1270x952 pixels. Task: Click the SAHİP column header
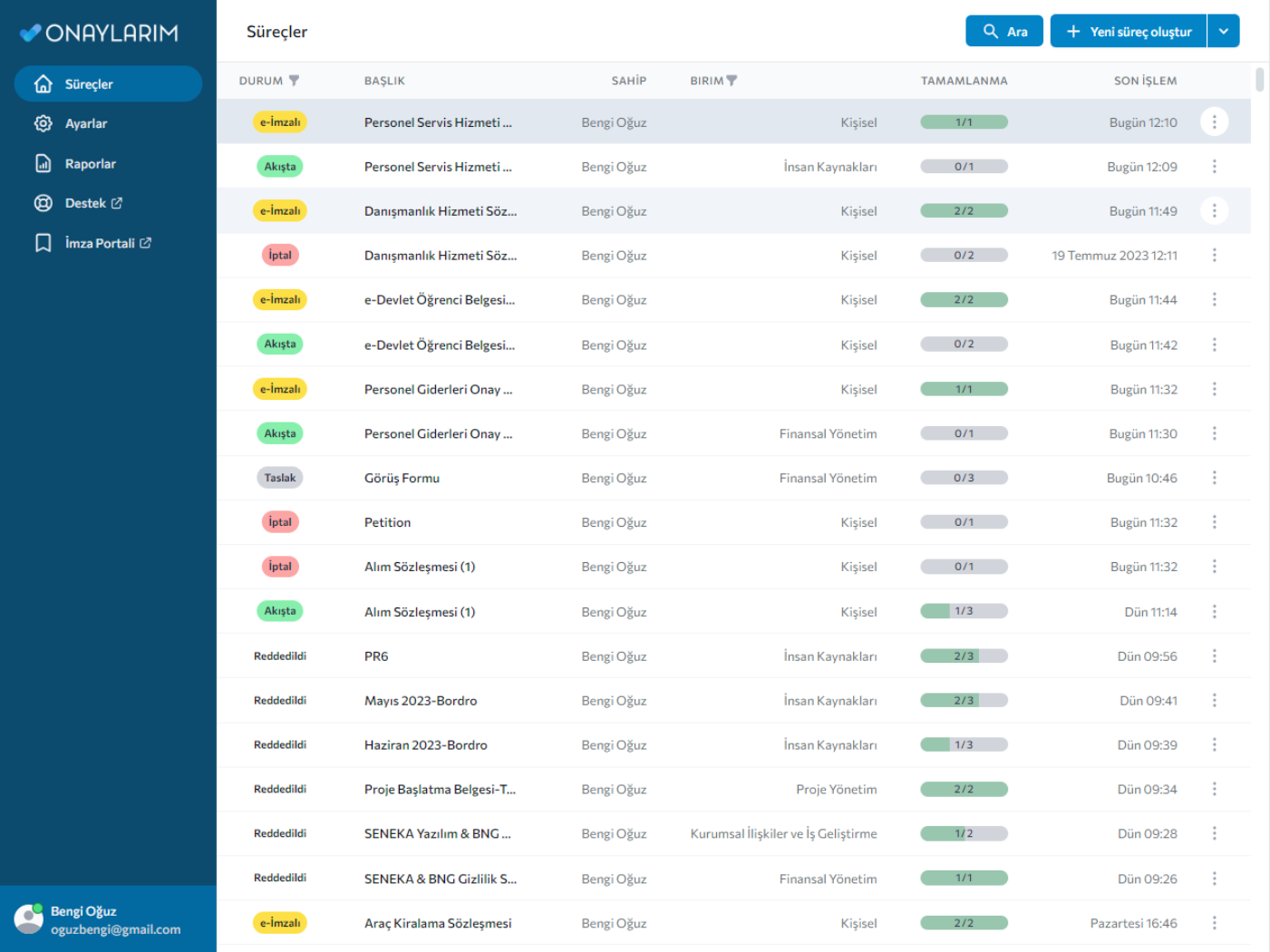(628, 81)
